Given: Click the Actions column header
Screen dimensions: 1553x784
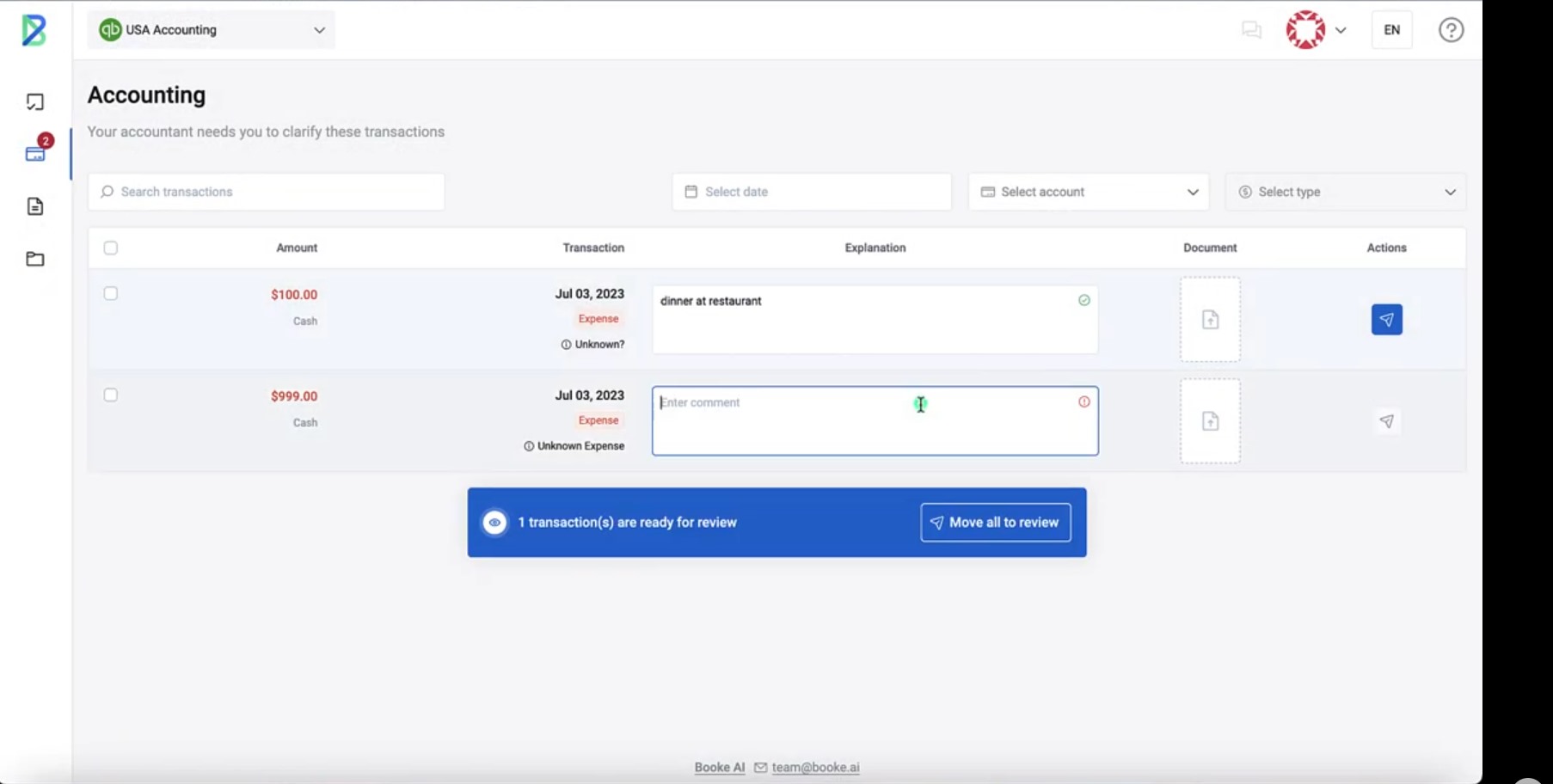Looking at the screenshot, I should 1386,248.
